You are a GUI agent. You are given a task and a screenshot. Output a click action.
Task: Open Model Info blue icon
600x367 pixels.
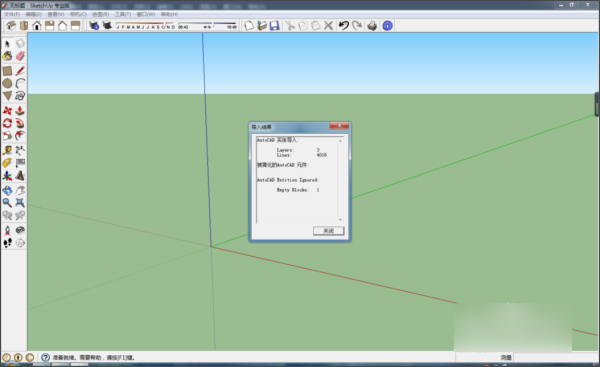coord(388,26)
